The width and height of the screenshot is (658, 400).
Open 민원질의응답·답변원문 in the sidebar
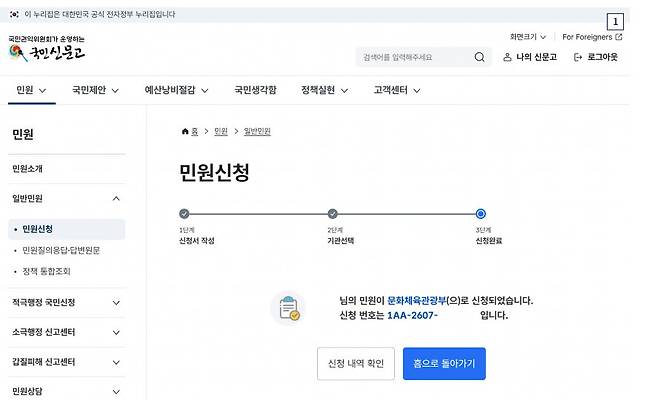coord(61,250)
